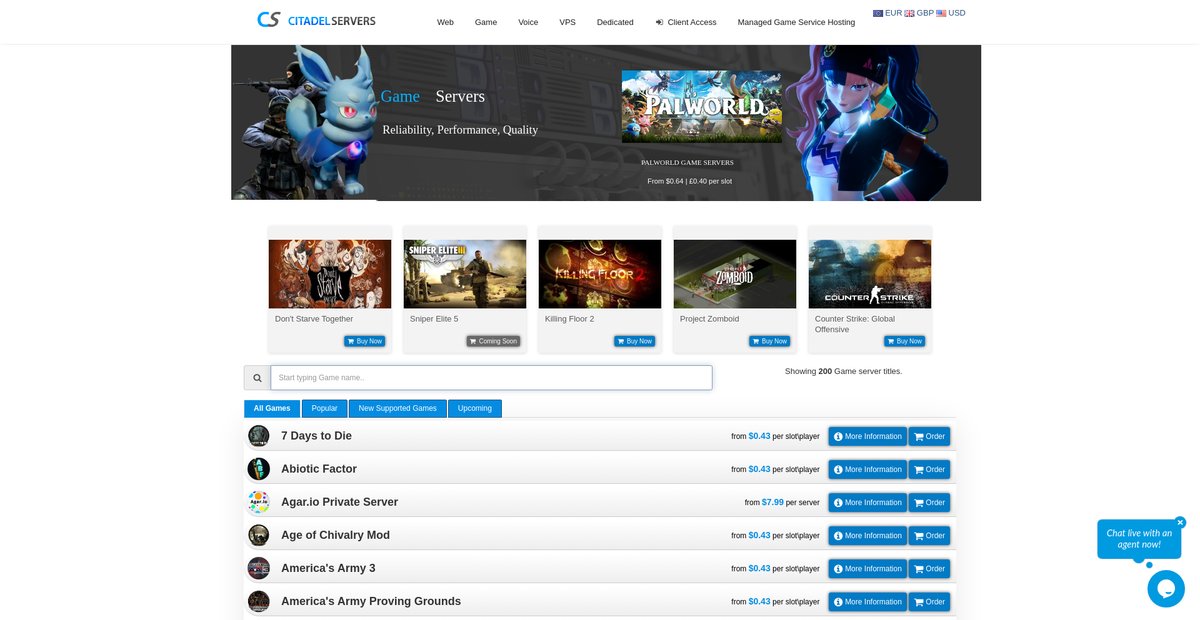The width and height of the screenshot is (1200, 620).
Task: Order Agar.io Private Server
Action: (x=930, y=502)
